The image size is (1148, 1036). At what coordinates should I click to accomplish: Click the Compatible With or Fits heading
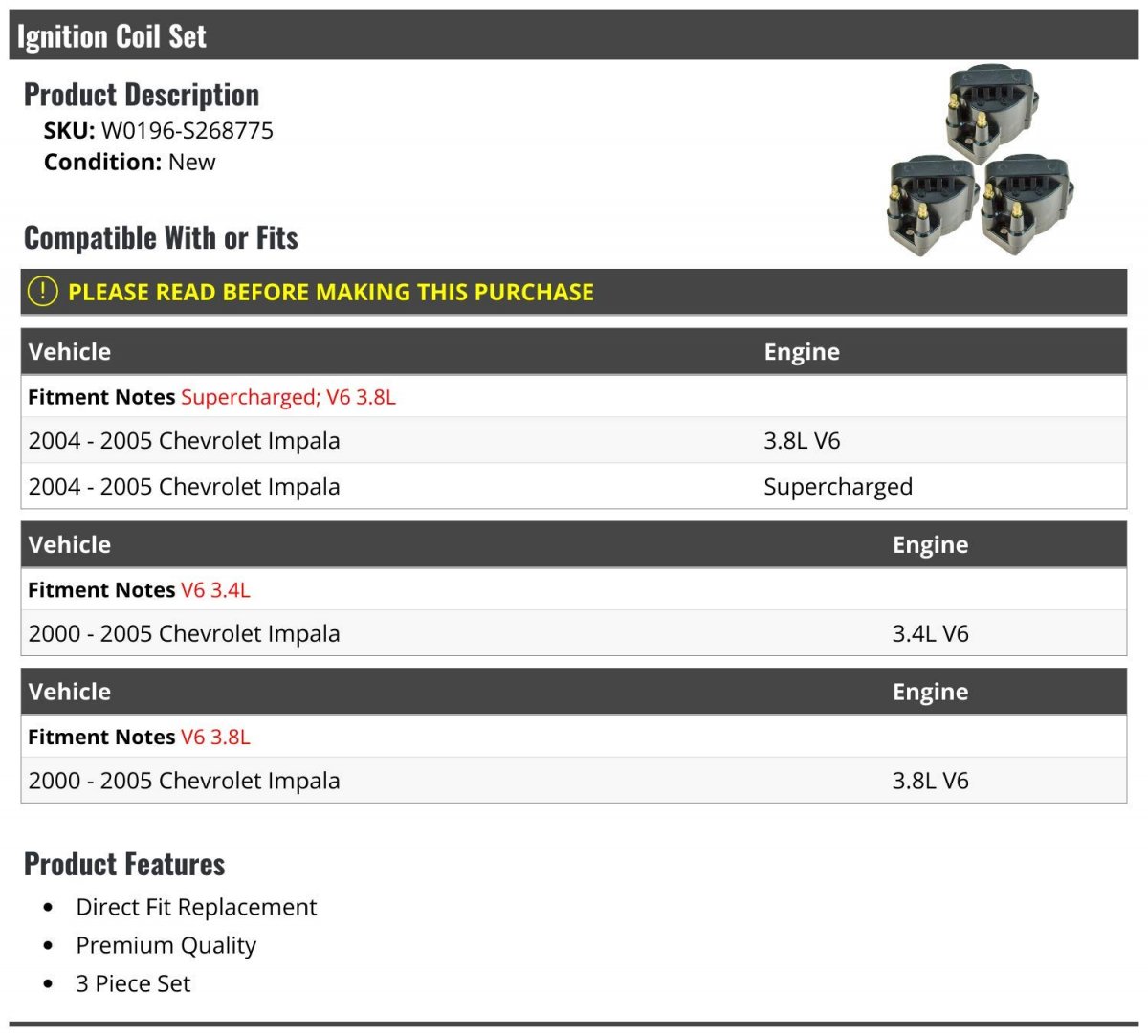[x=161, y=237]
